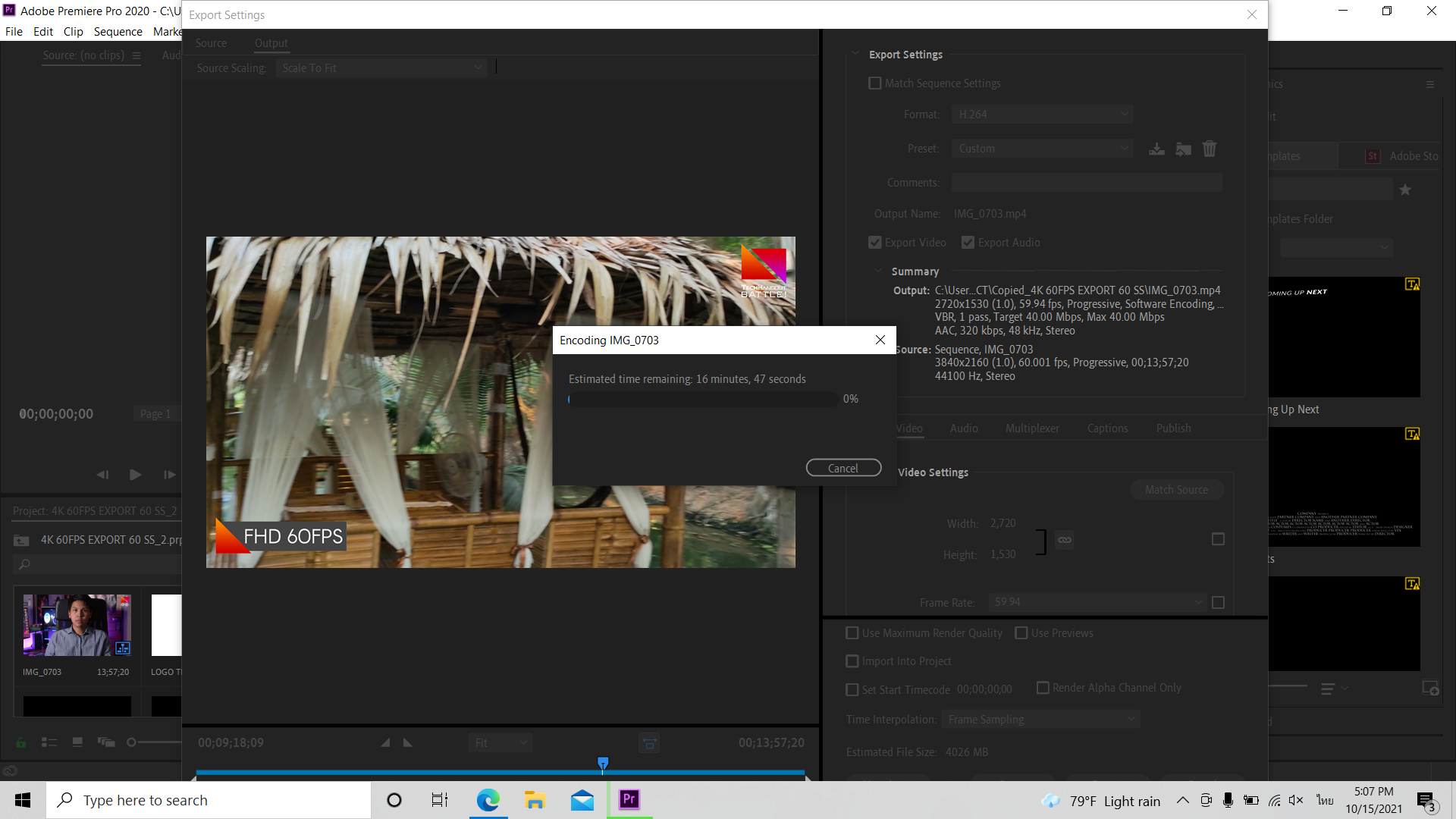Open the Clip menu
The height and width of the screenshot is (819, 1456).
point(73,32)
